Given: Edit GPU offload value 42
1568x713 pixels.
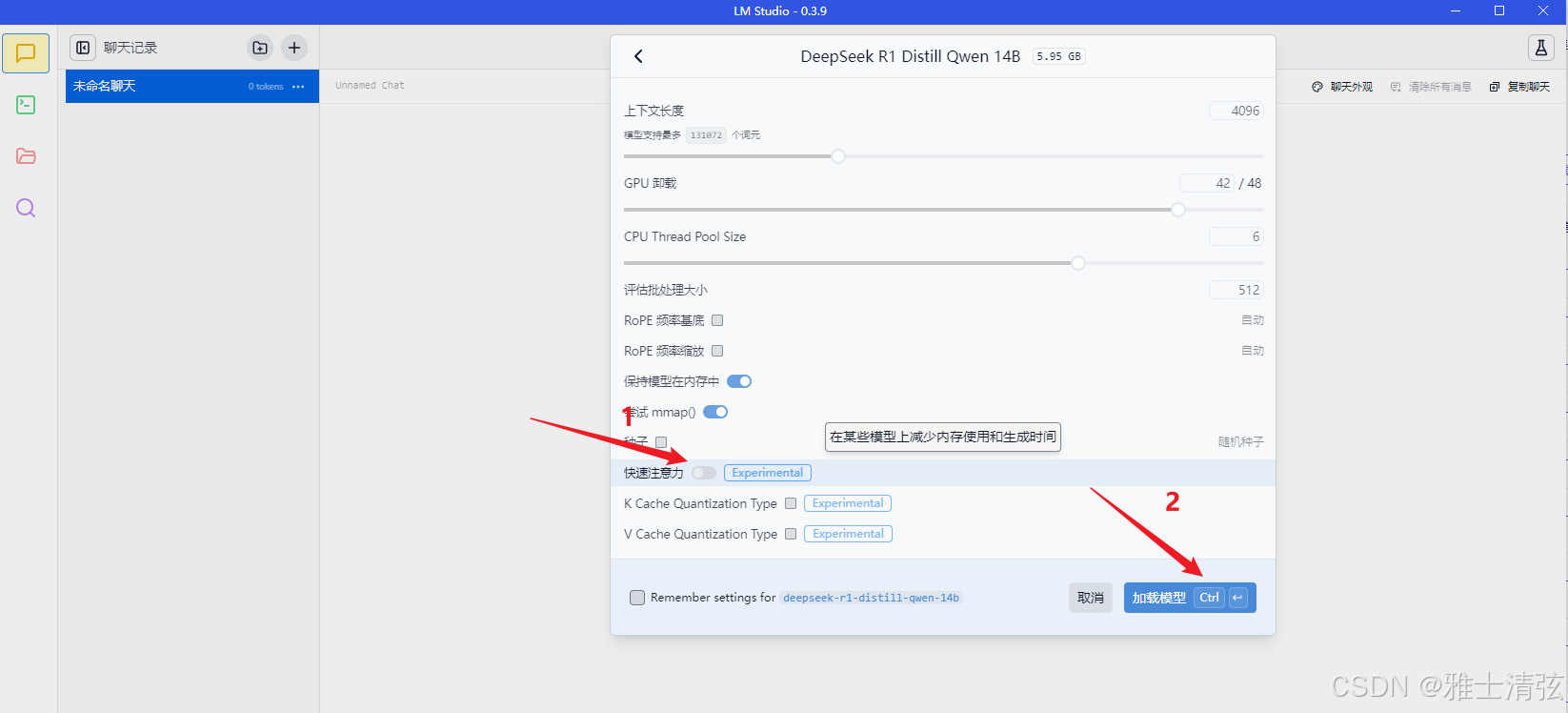Looking at the screenshot, I should coord(1207,183).
